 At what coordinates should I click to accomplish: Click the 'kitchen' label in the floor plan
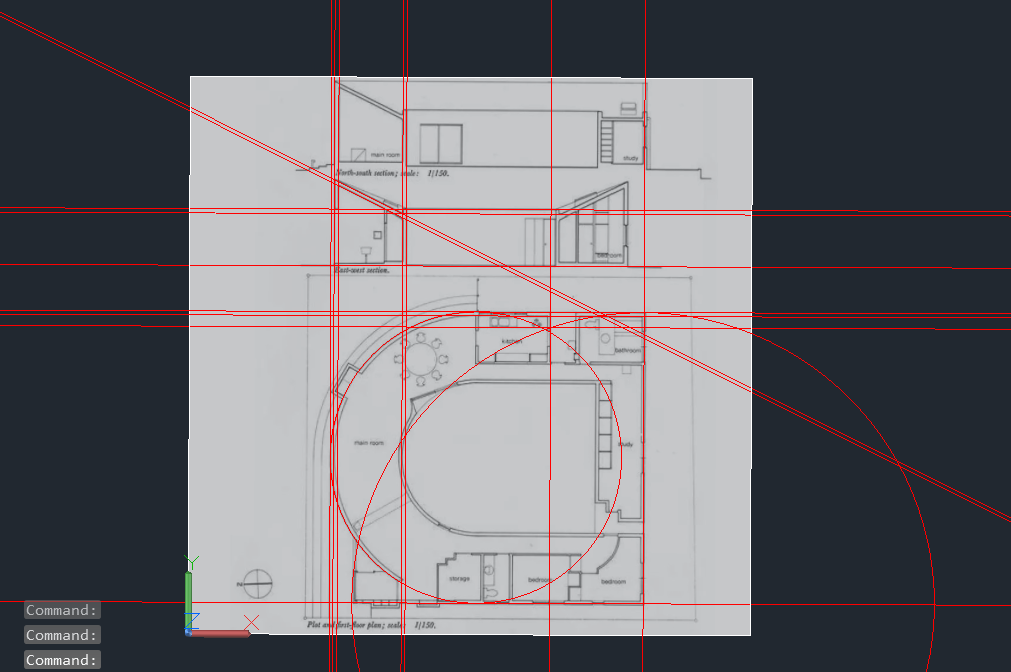(x=512, y=341)
